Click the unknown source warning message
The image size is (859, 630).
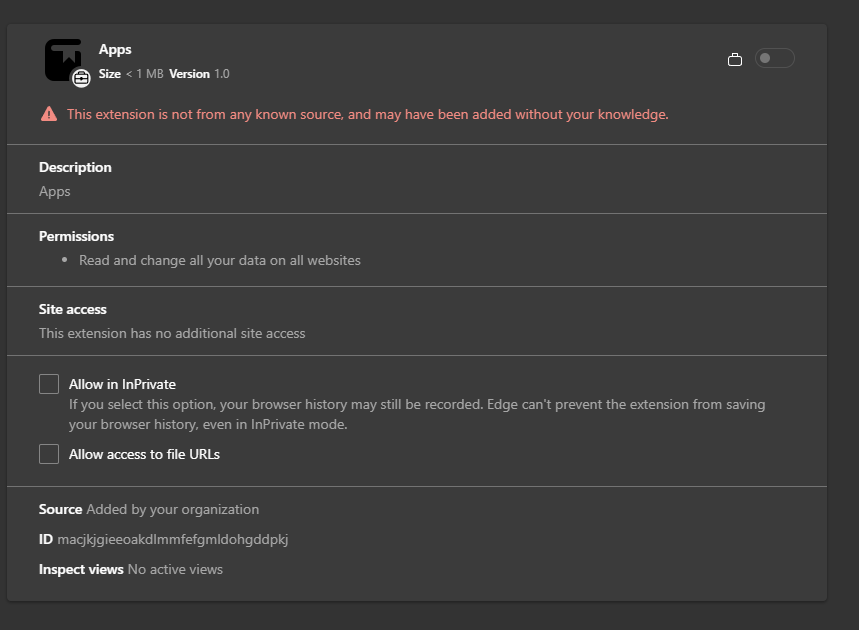click(x=368, y=114)
